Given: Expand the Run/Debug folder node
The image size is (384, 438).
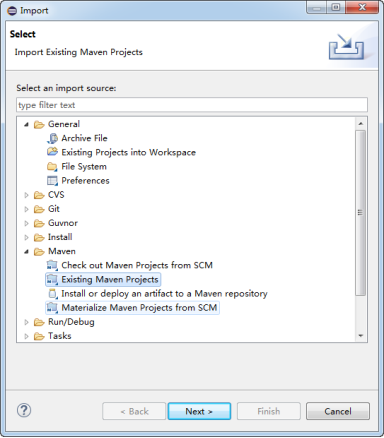Looking at the screenshot, I should 26,322.
